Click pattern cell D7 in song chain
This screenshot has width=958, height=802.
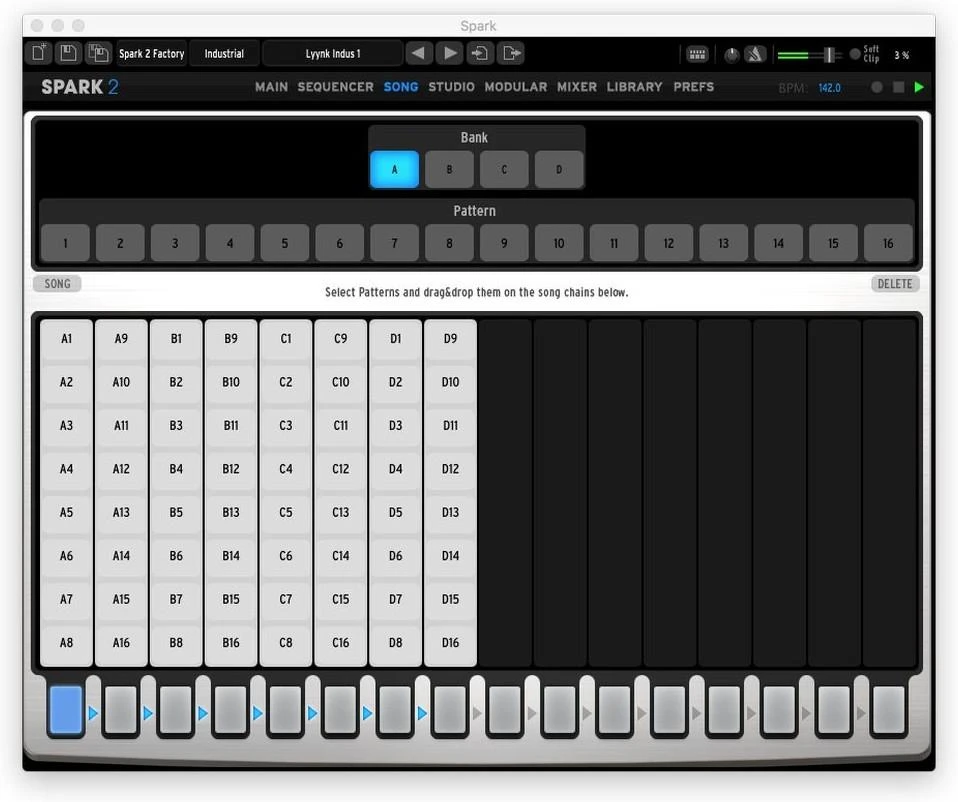click(x=396, y=599)
